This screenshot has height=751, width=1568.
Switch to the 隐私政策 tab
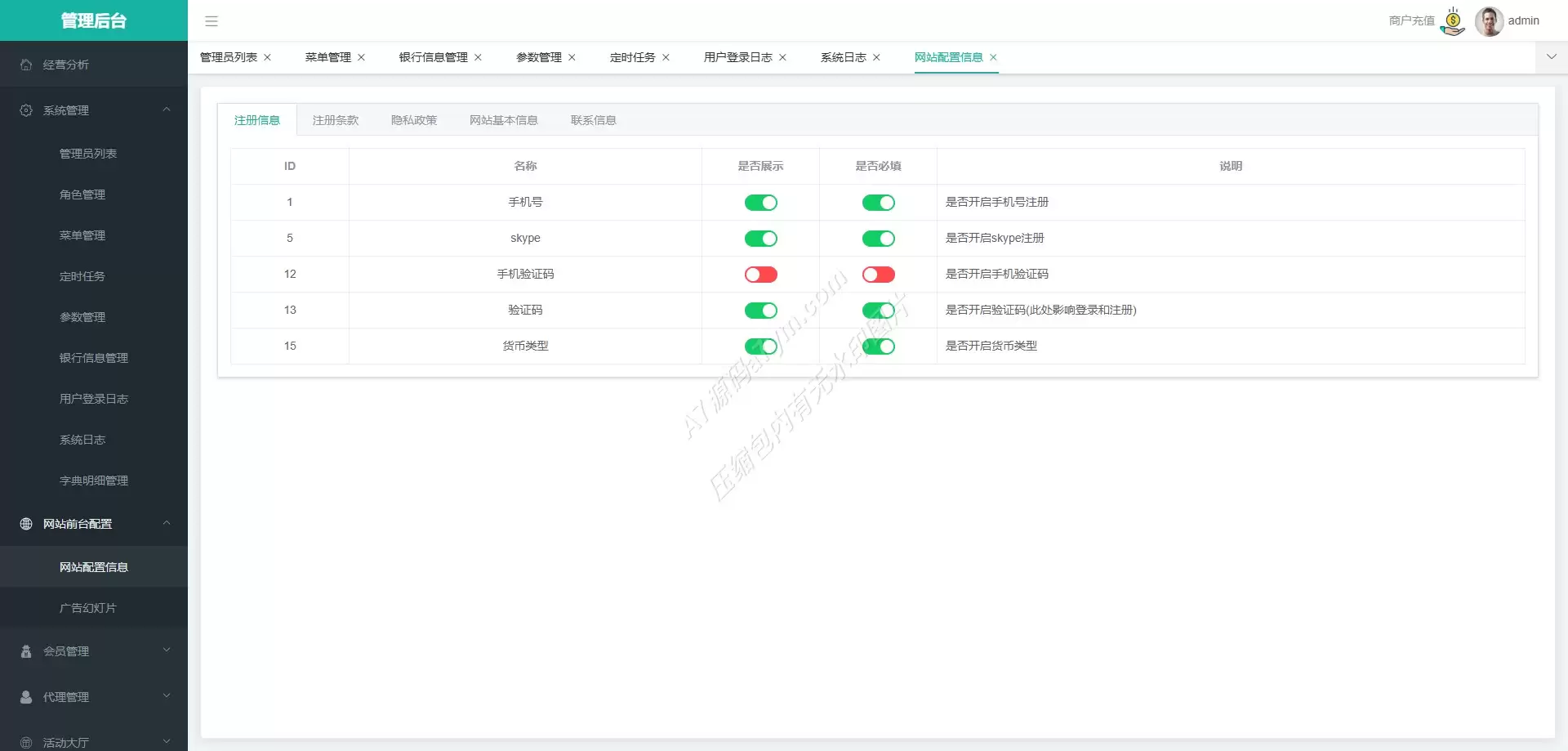point(413,120)
